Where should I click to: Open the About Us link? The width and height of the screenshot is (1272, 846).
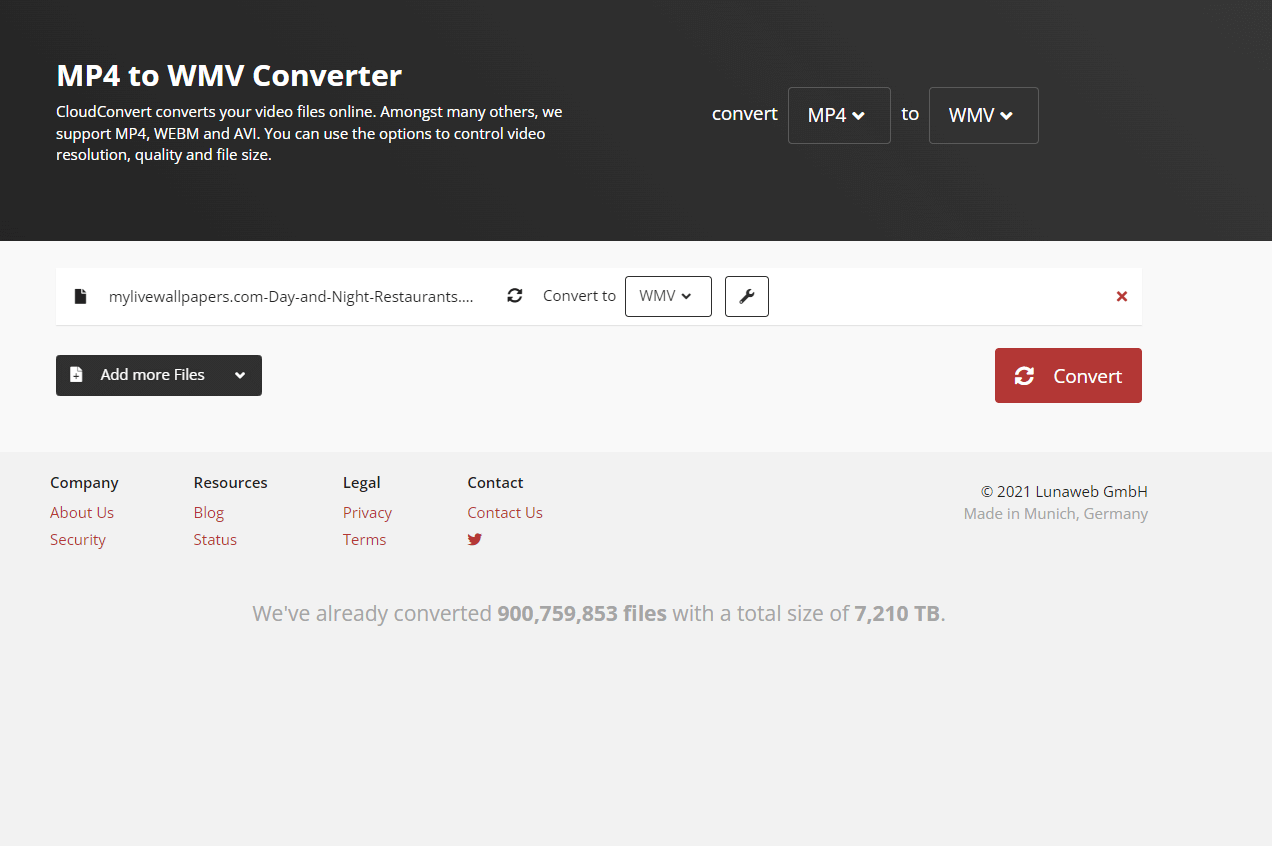(82, 513)
